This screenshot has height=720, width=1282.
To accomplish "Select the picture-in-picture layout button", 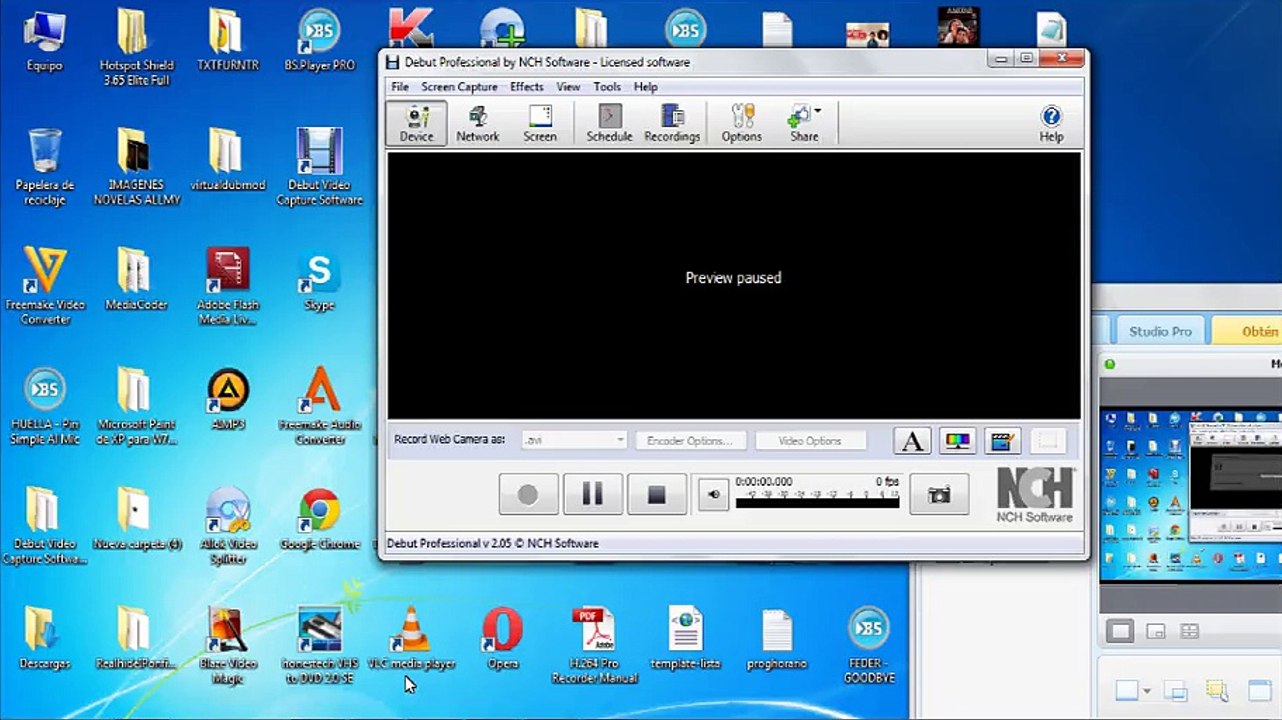I will click(x=1155, y=631).
